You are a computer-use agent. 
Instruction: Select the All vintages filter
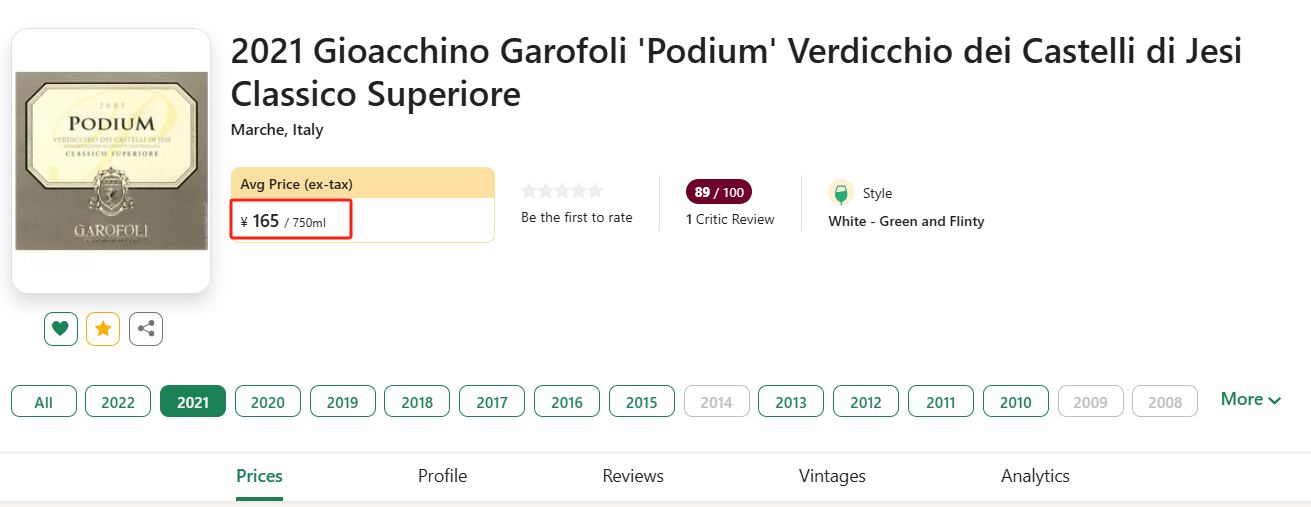click(44, 402)
